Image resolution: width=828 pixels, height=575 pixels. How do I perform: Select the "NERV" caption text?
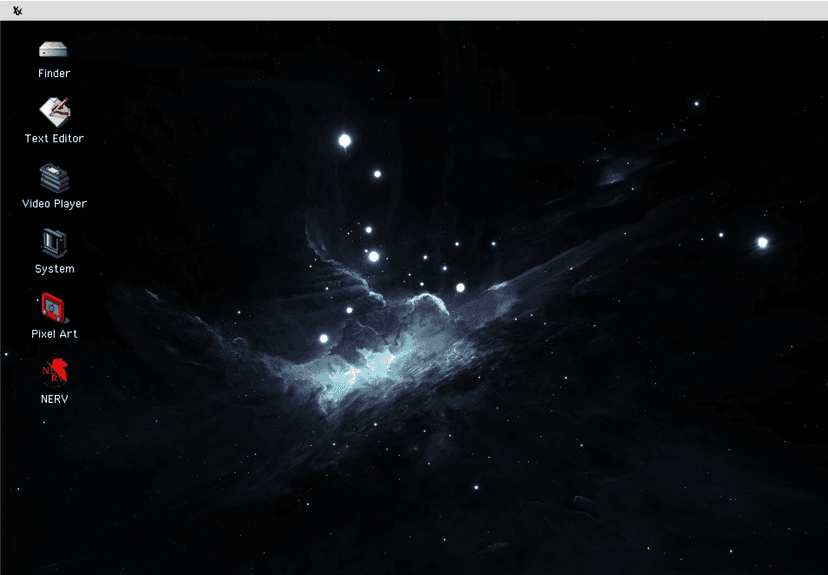coord(54,399)
